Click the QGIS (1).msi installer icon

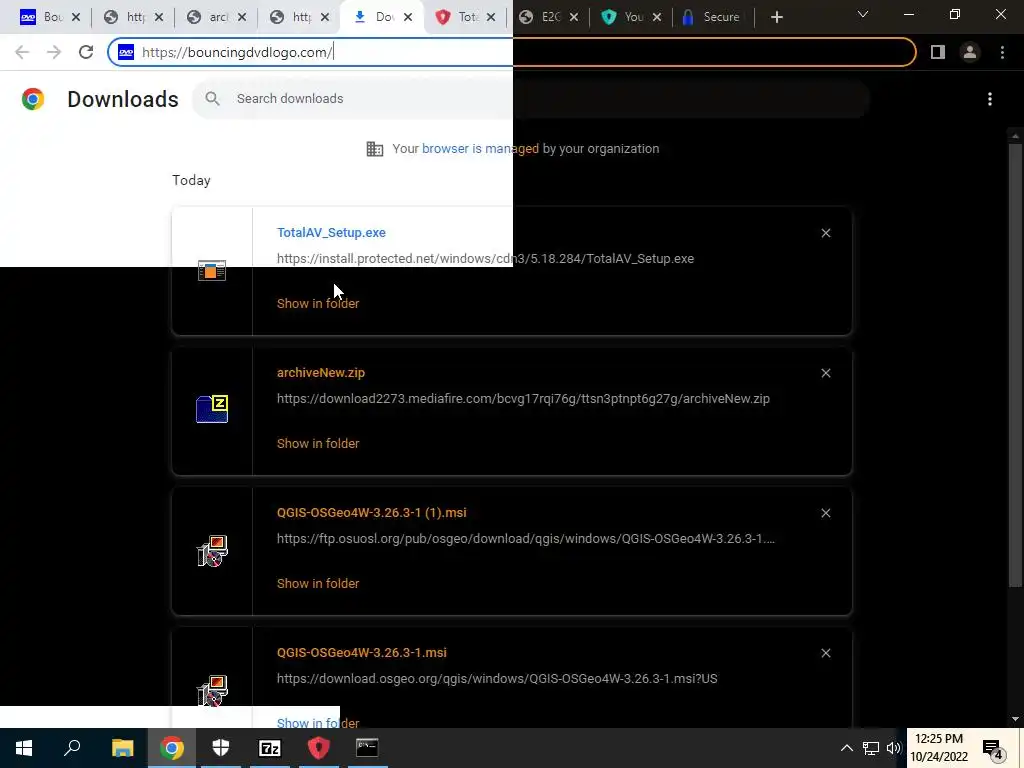[212, 551]
